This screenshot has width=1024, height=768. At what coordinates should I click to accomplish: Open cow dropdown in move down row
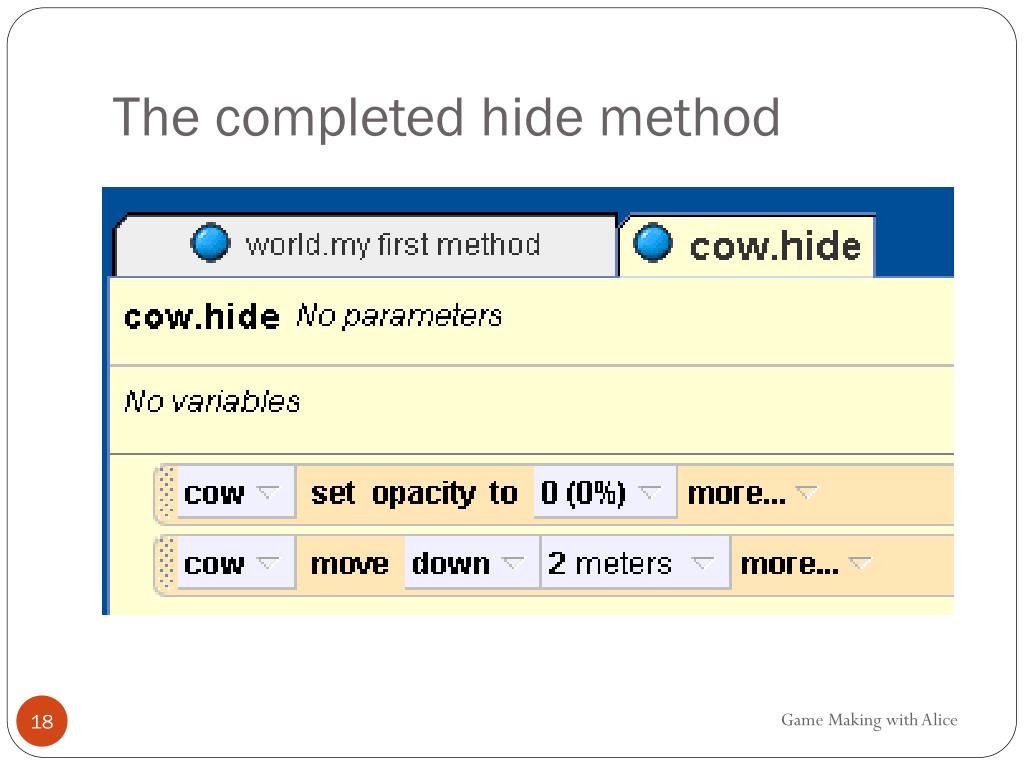(x=236, y=563)
